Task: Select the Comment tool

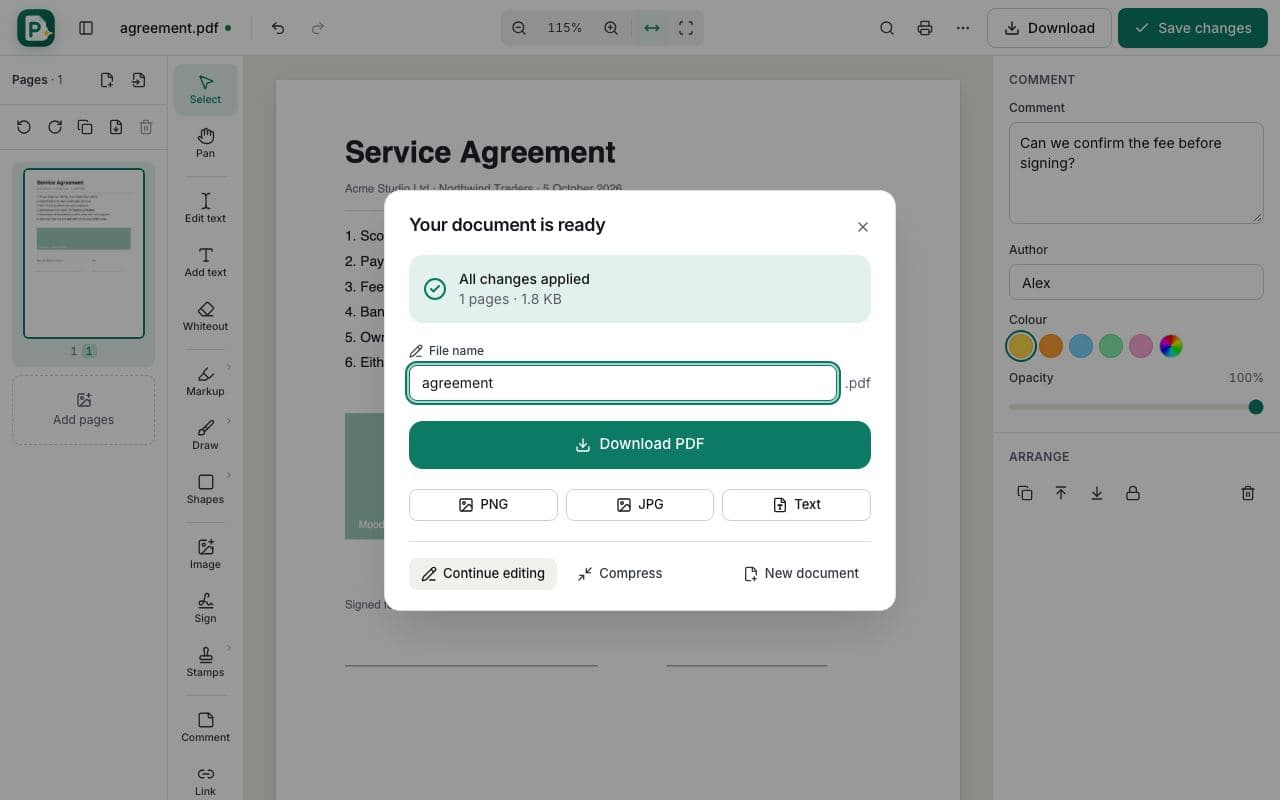Action: (x=205, y=726)
